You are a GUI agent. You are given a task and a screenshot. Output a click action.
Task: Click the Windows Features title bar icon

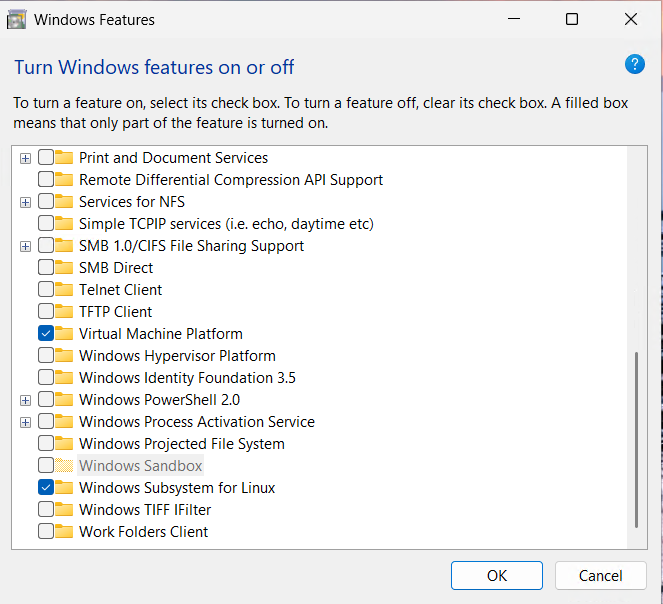point(17,19)
